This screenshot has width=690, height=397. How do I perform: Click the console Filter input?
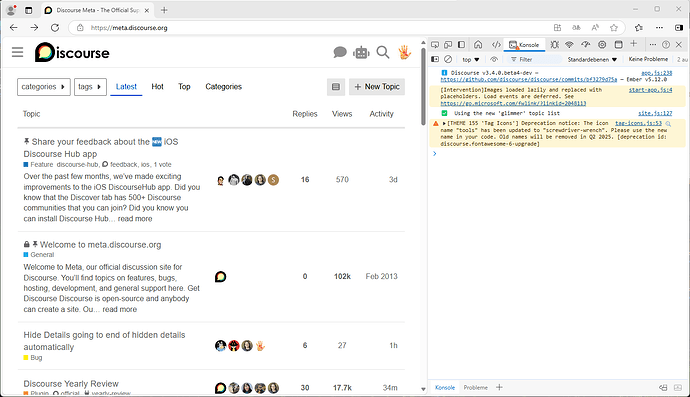tap(535, 59)
